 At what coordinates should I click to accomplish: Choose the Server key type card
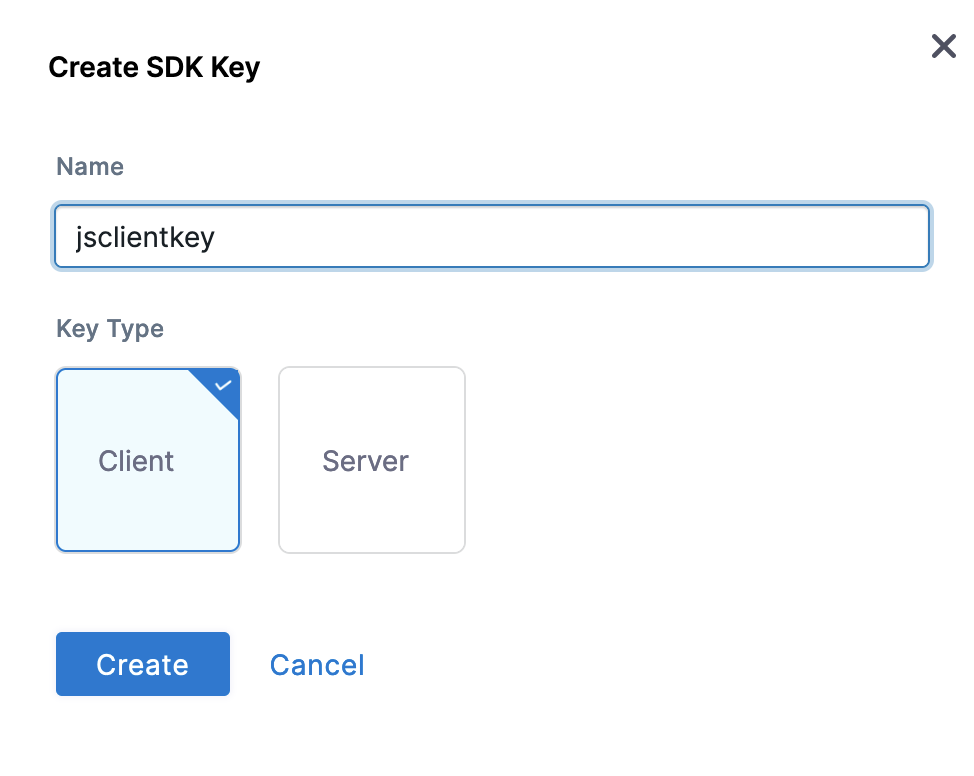[371, 460]
